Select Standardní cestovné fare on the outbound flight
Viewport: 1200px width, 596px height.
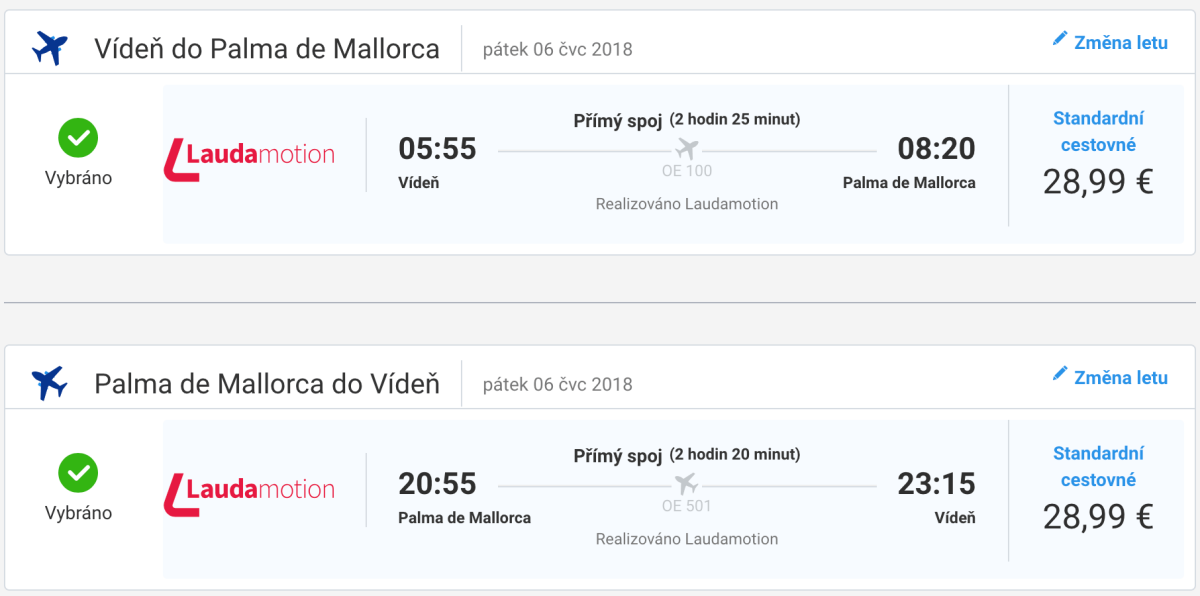pyautogui.click(x=1098, y=131)
